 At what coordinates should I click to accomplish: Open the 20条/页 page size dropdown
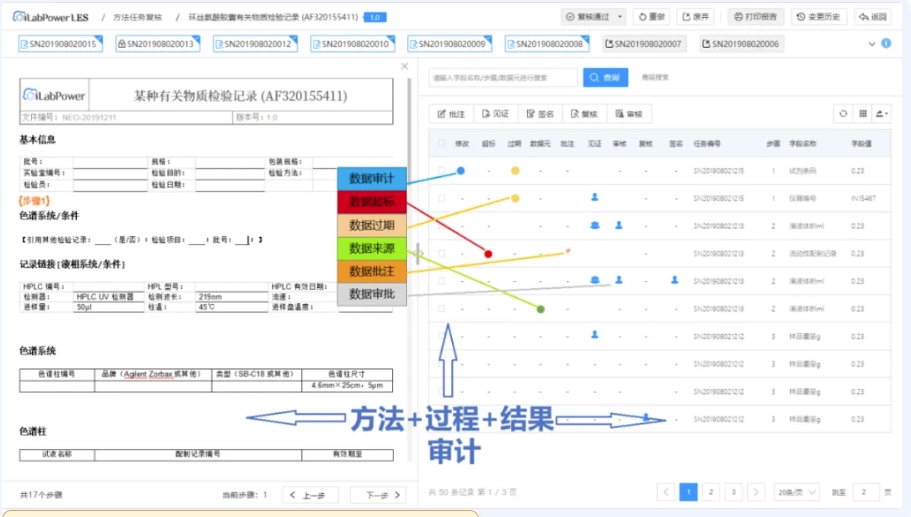798,492
